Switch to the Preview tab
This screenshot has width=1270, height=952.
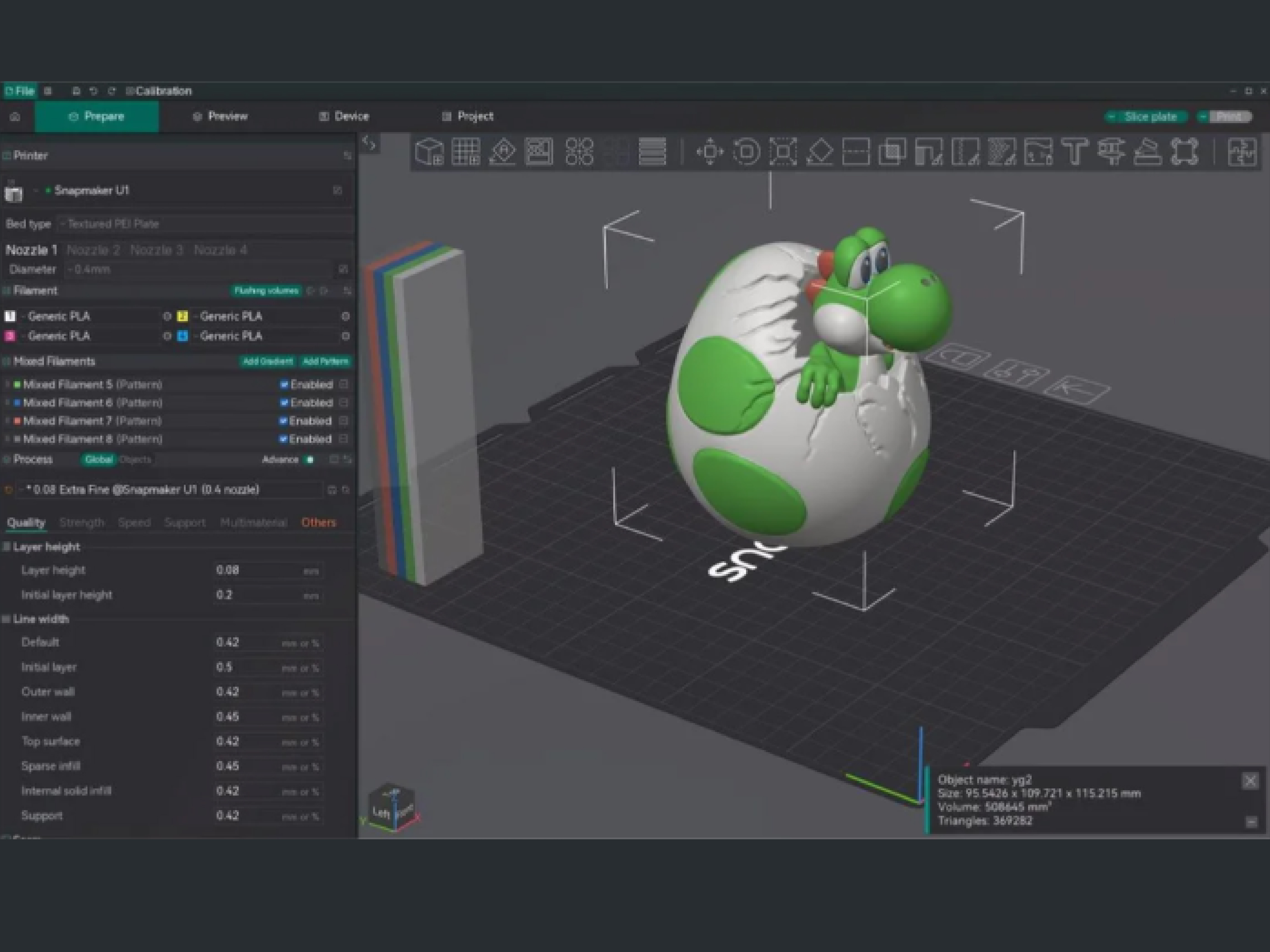pos(220,117)
